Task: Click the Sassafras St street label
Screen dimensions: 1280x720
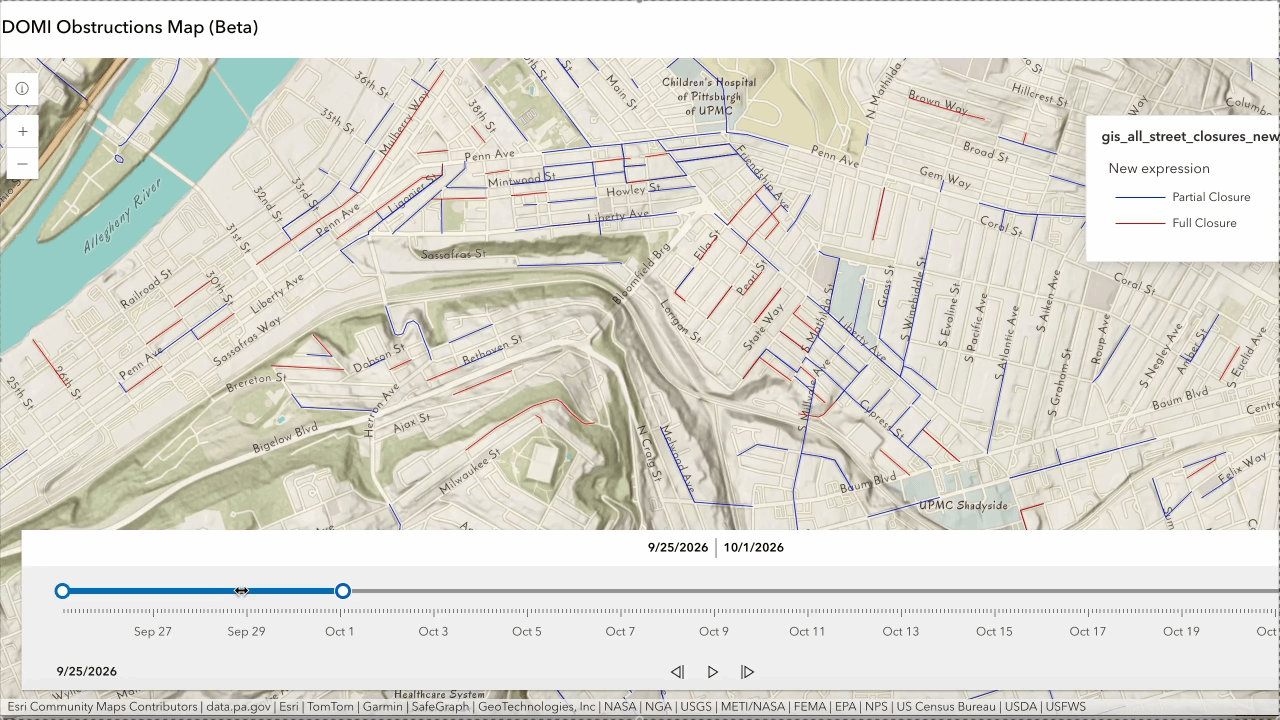Action: [x=453, y=255]
